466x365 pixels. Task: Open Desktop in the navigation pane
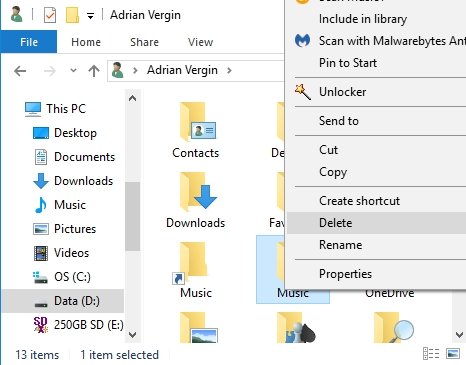tap(65, 133)
